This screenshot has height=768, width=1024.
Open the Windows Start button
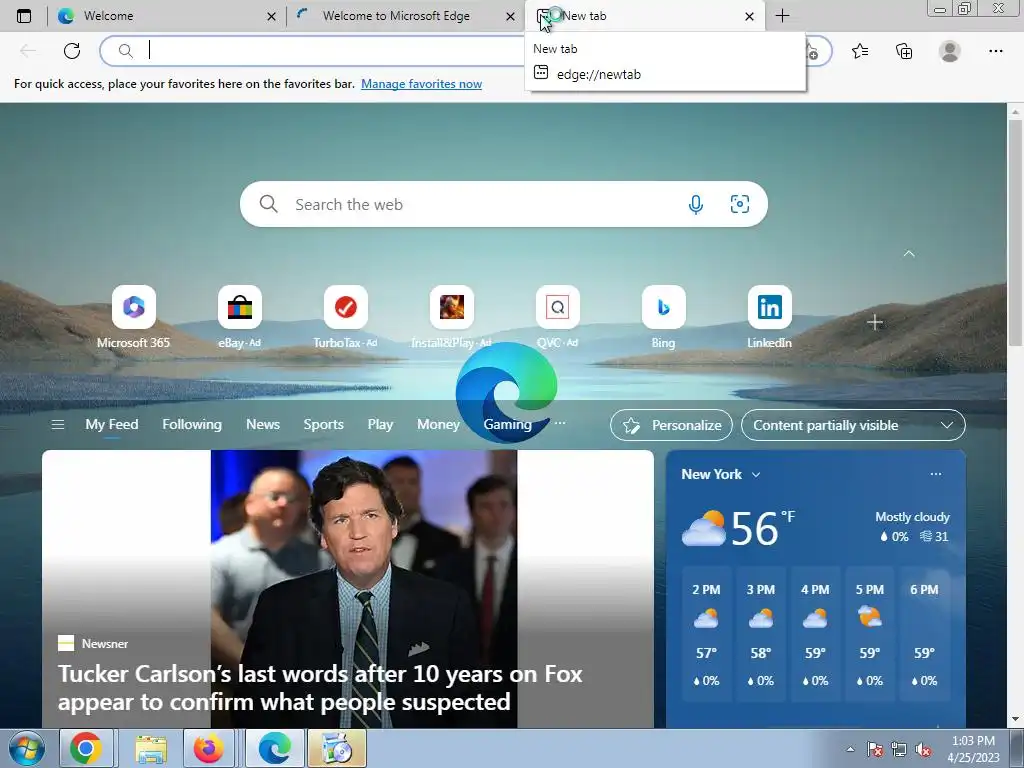click(x=27, y=748)
